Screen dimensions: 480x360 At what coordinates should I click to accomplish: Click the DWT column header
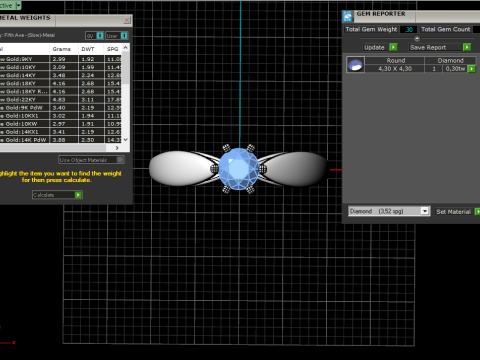88,49
